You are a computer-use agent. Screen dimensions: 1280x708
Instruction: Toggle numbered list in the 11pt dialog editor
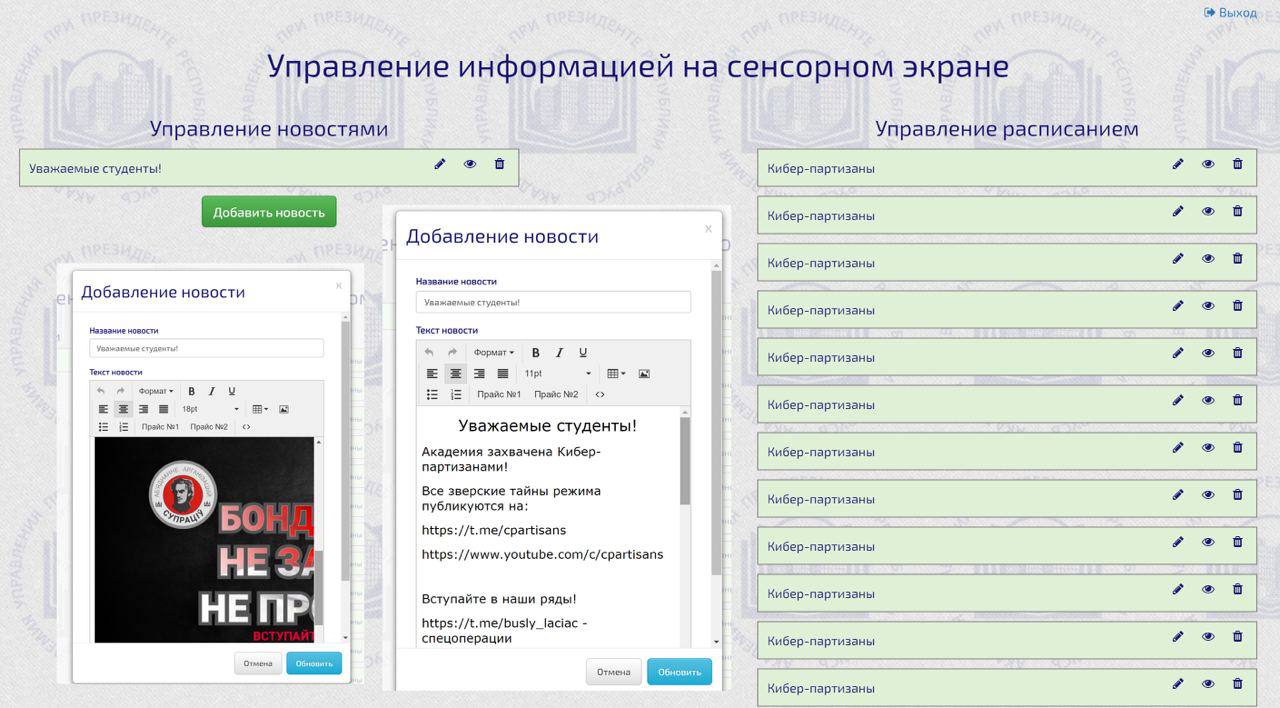[456, 394]
